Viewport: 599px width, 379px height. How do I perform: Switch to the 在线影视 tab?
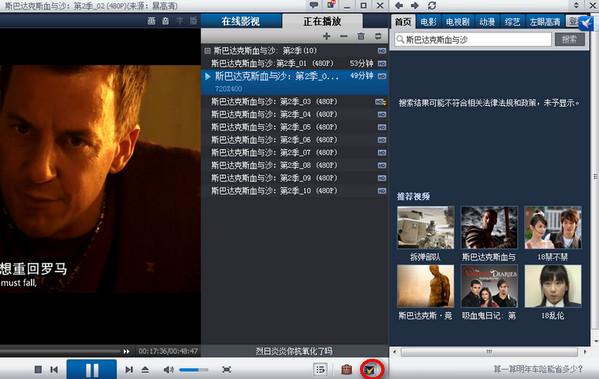click(241, 21)
